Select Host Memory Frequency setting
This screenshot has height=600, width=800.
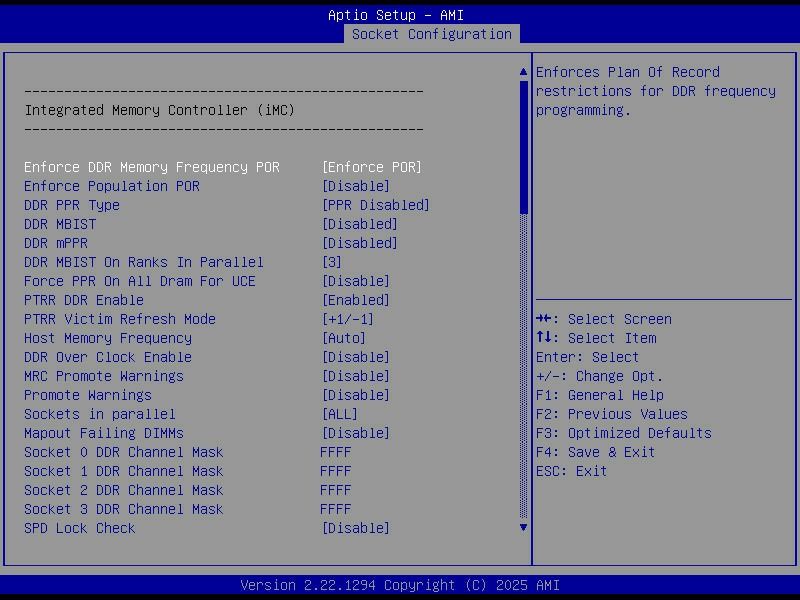108,338
